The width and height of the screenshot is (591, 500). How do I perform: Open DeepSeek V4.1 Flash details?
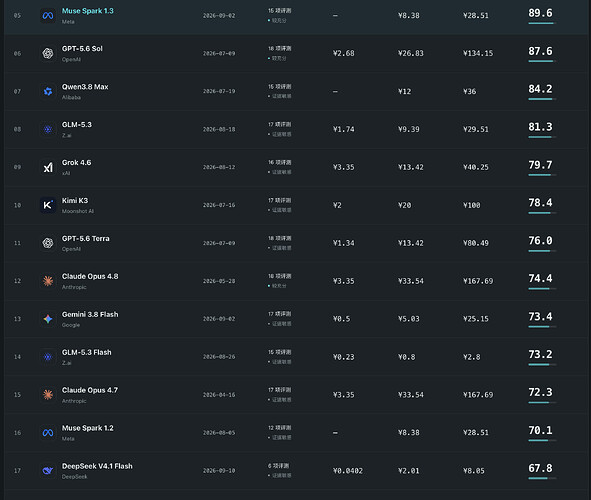click(x=97, y=466)
